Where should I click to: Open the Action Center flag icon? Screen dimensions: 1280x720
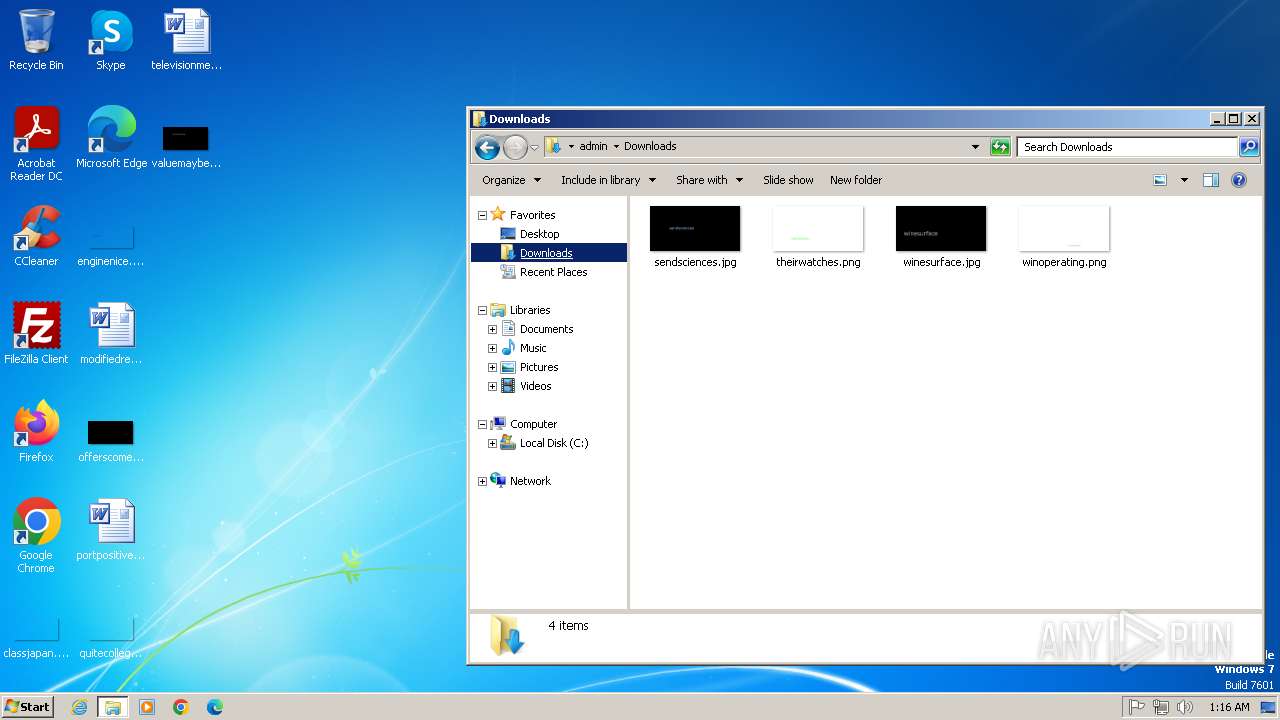tap(1137, 707)
